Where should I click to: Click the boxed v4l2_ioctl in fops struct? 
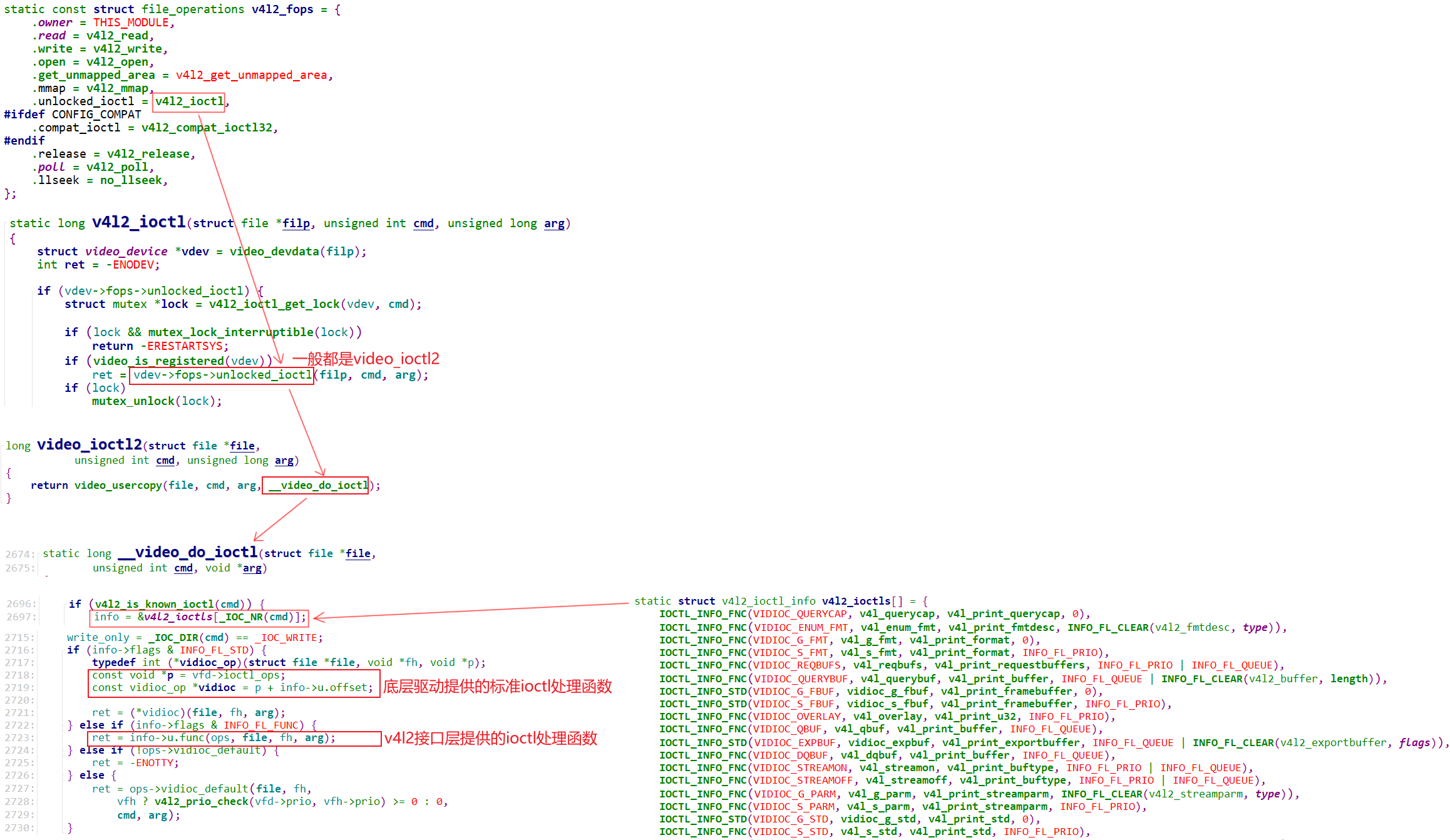tap(188, 101)
